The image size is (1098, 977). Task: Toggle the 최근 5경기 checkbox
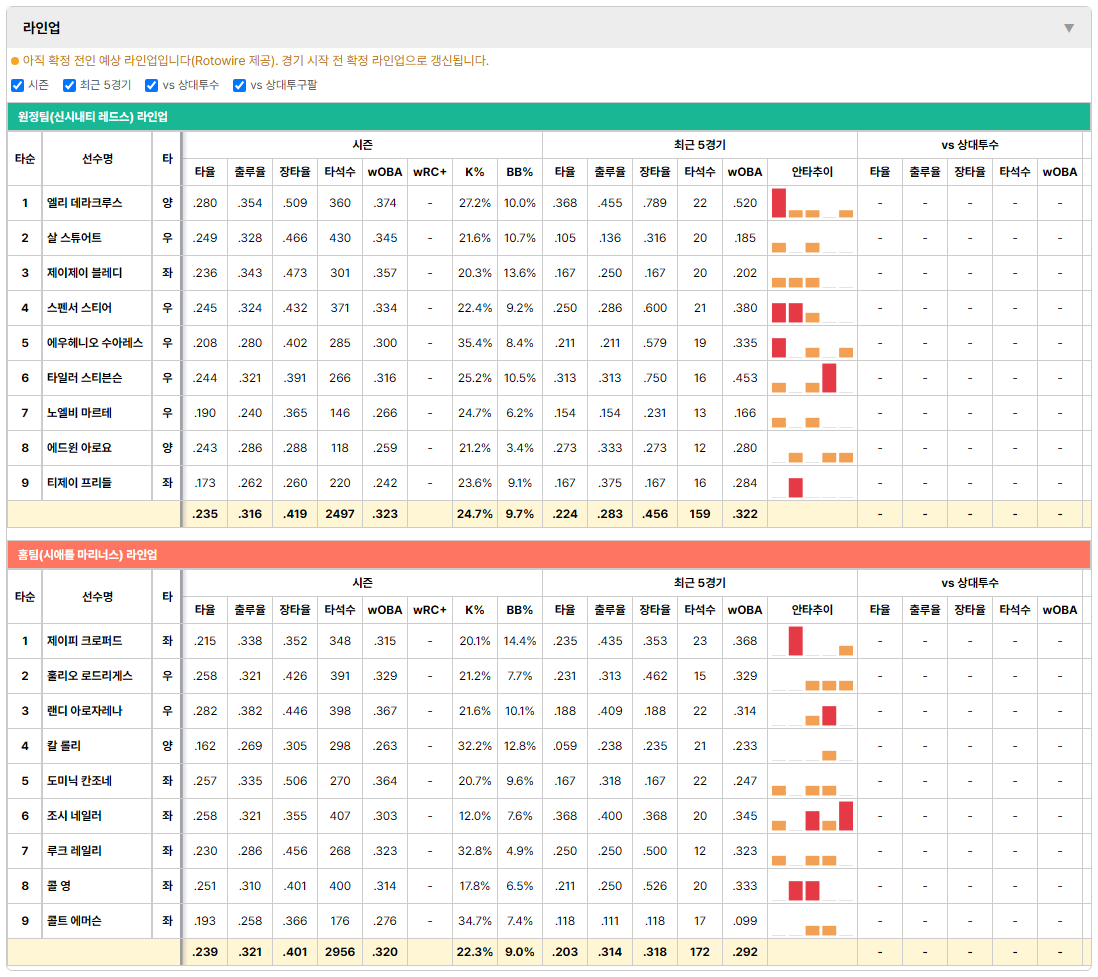(x=69, y=85)
